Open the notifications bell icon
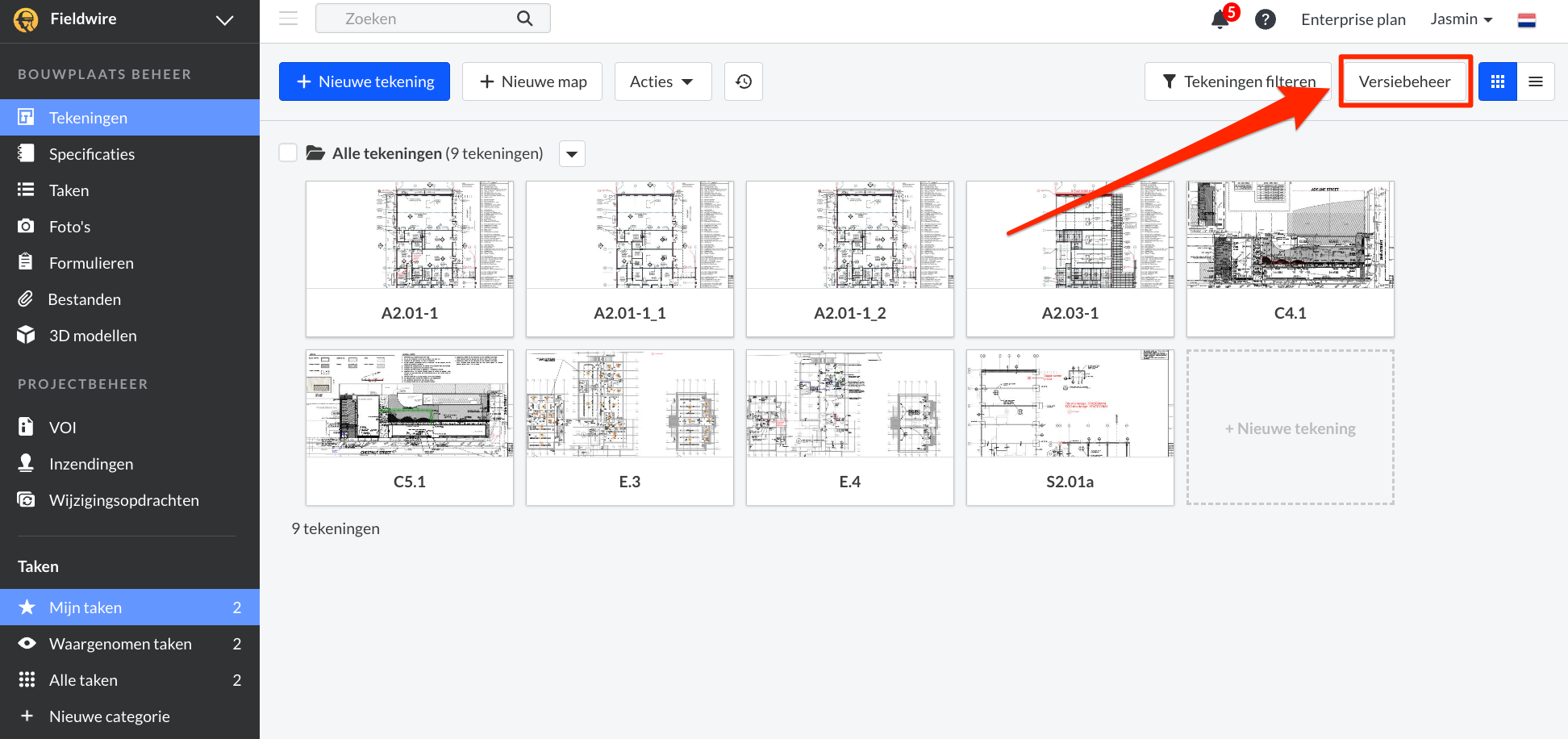This screenshot has height=739, width=1568. click(1220, 19)
